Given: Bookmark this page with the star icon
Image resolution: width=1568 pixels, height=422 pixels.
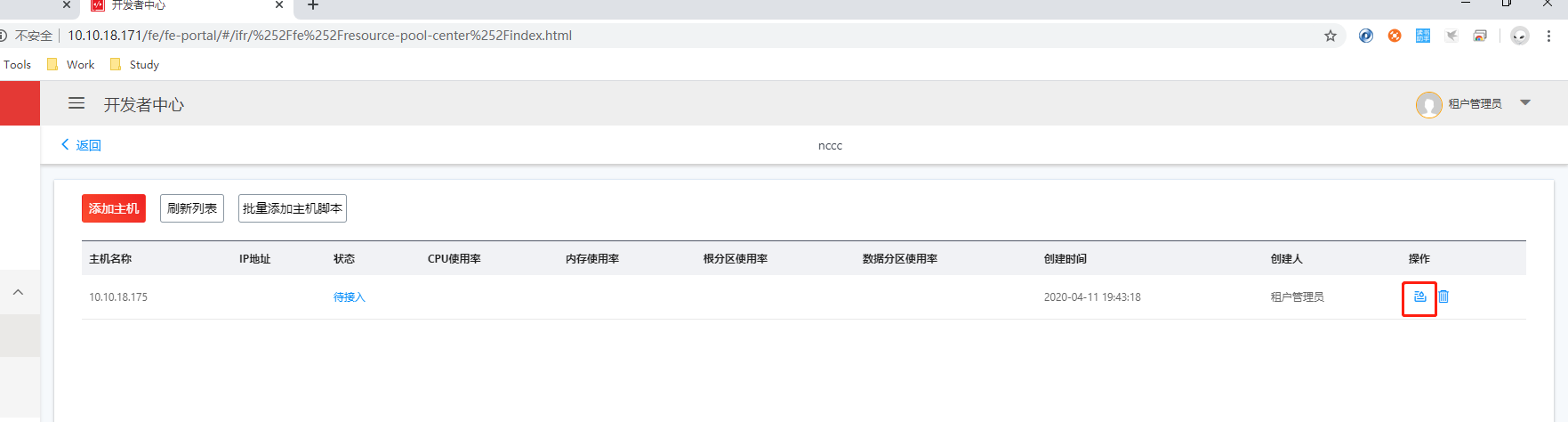Looking at the screenshot, I should click(x=1331, y=36).
